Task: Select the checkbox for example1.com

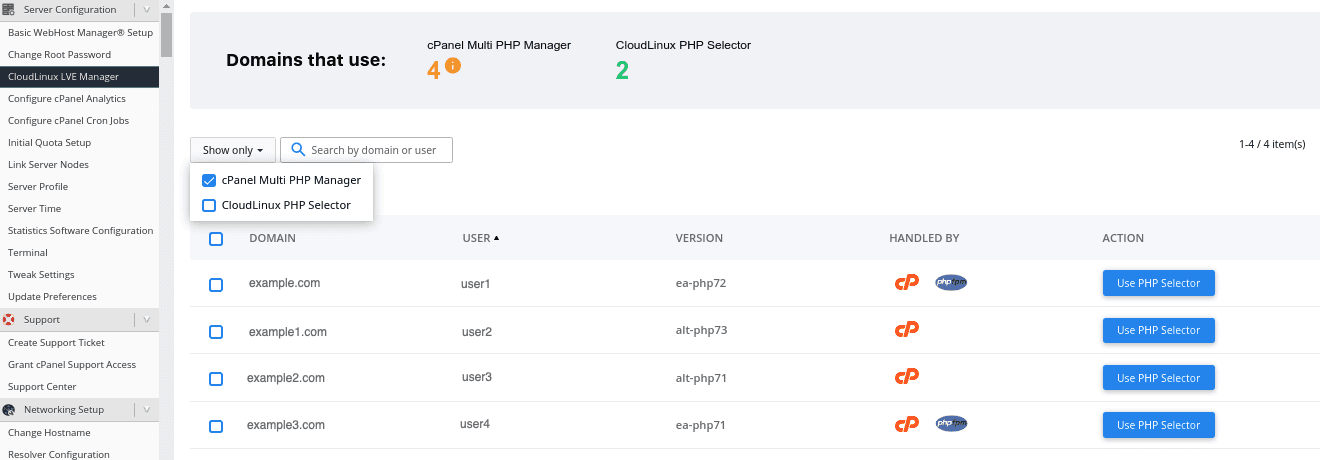Action: (x=216, y=332)
